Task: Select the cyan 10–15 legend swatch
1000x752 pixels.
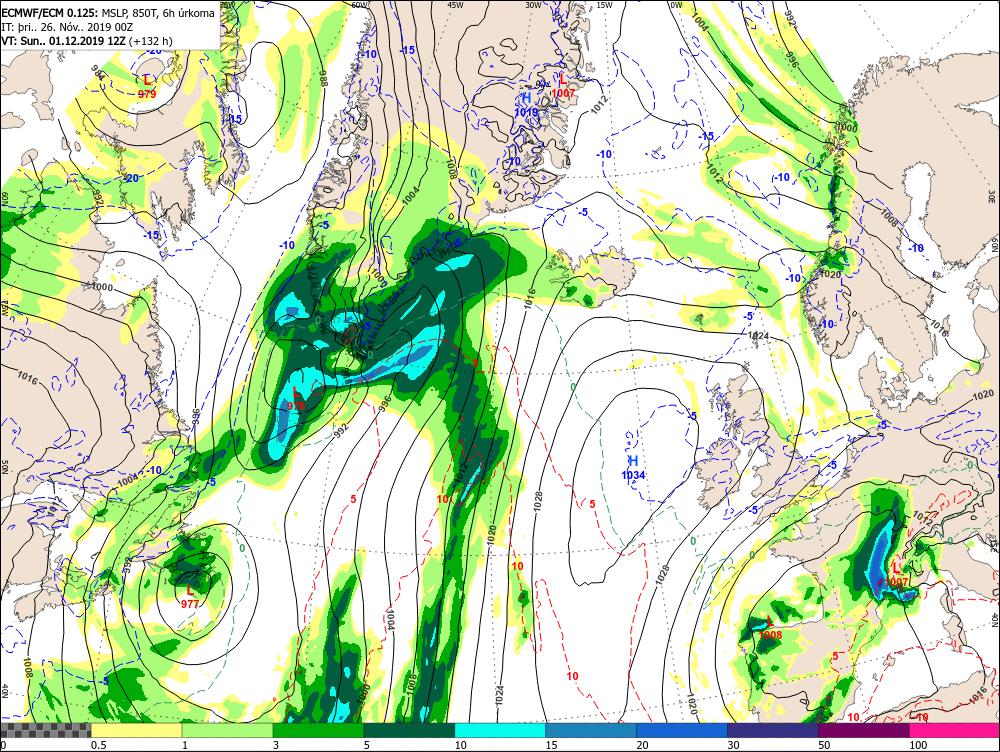Action: (500, 730)
